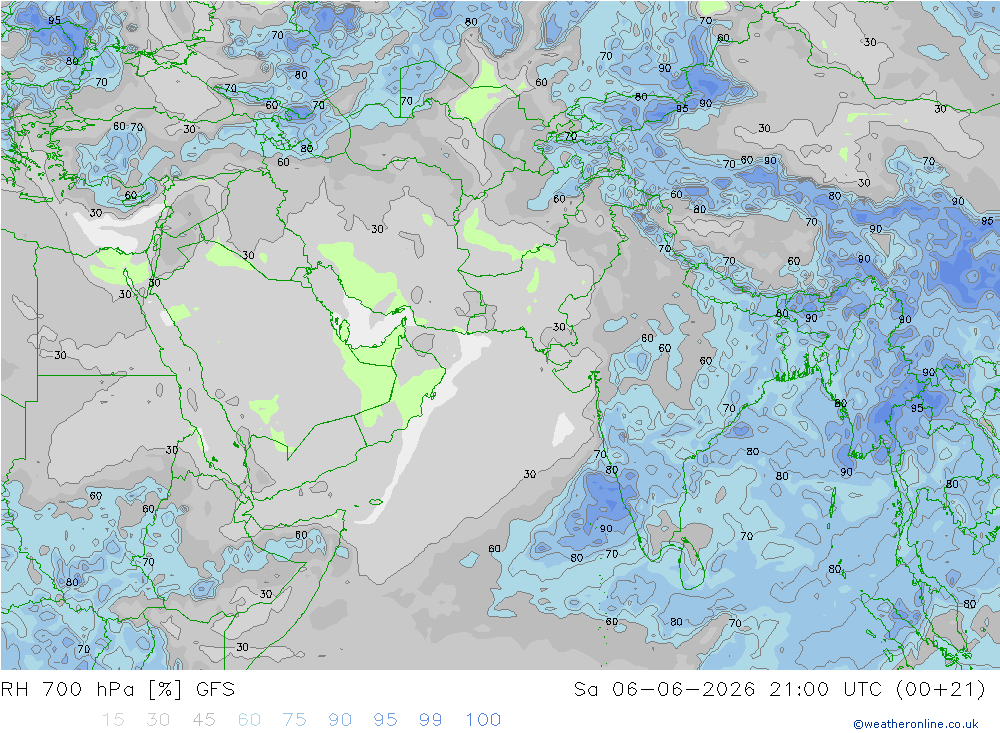The width and height of the screenshot is (1000, 733).
Task: Click legend value 90
Action: click(340, 720)
